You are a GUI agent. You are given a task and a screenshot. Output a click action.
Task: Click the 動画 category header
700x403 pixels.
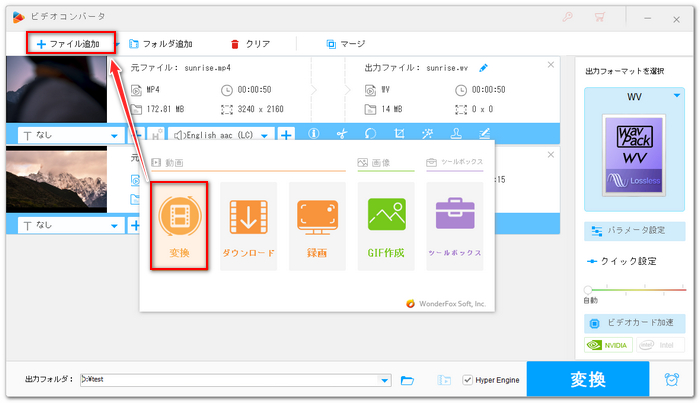168,163
